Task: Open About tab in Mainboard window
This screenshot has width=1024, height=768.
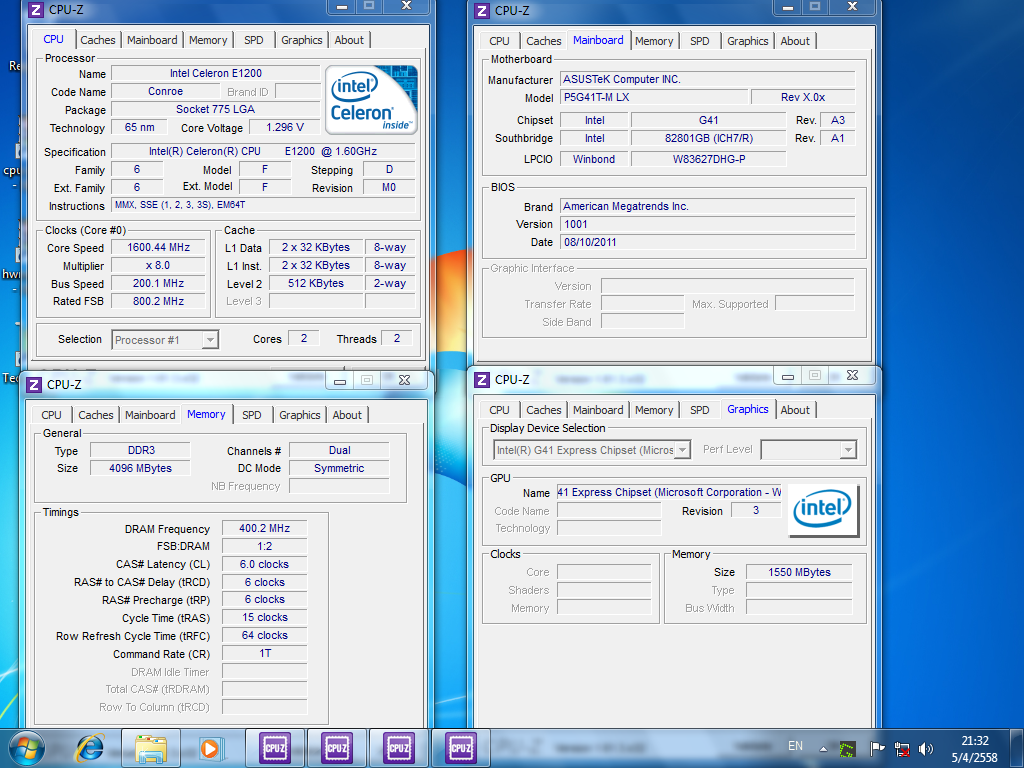Action: [x=795, y=40]
